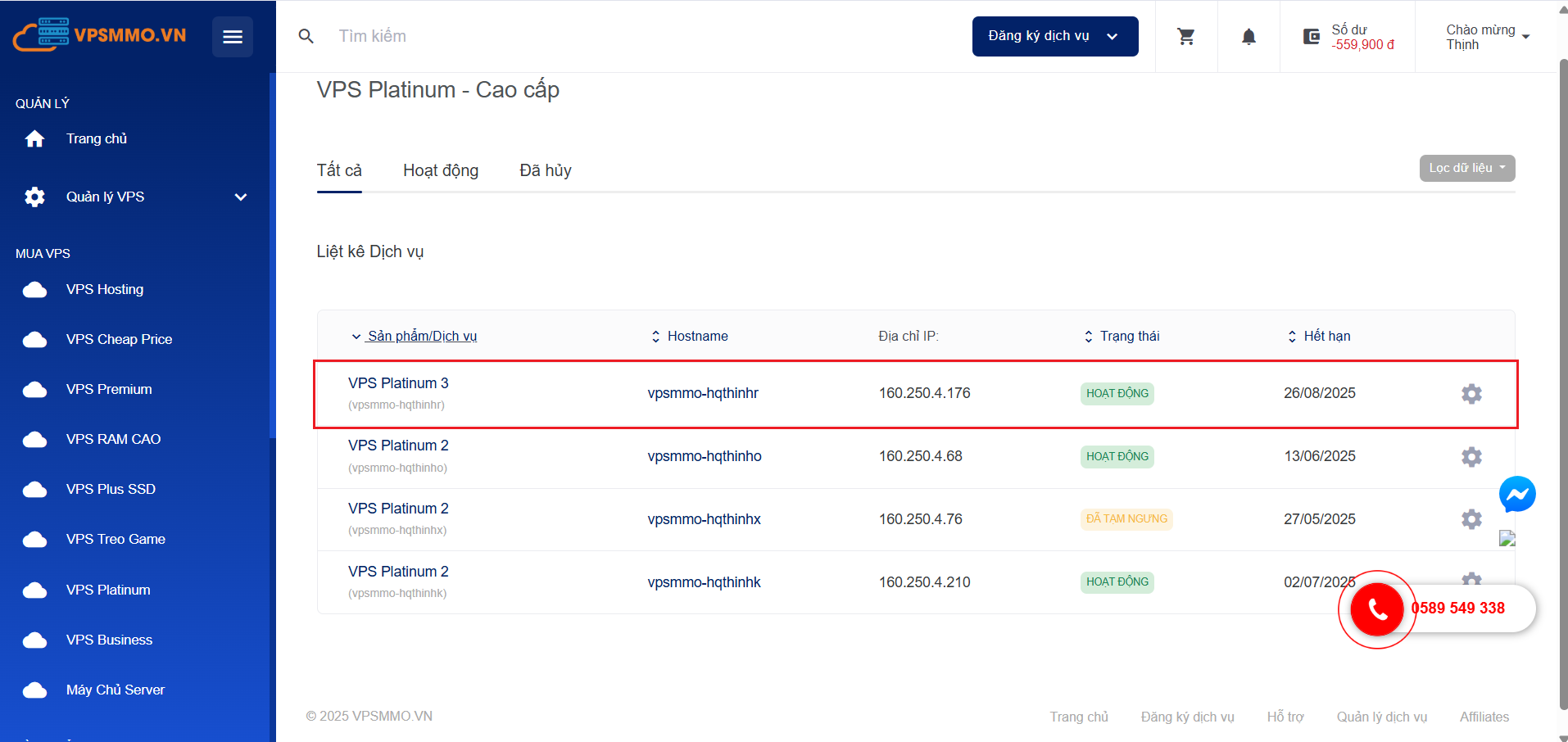Image resolution: width=1568 pixels, height=742 pixels.
Task: Click the Địa chỉ IP column header
Action: (x=908, y=336)
